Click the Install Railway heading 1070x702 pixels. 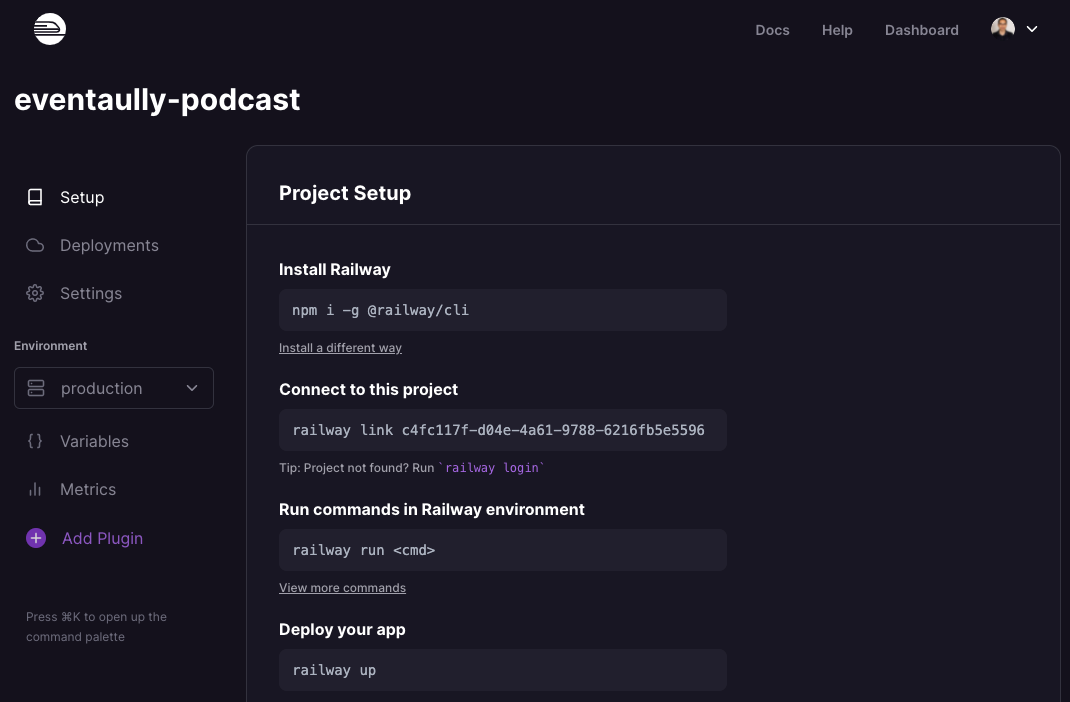click(x=335, y=269)
